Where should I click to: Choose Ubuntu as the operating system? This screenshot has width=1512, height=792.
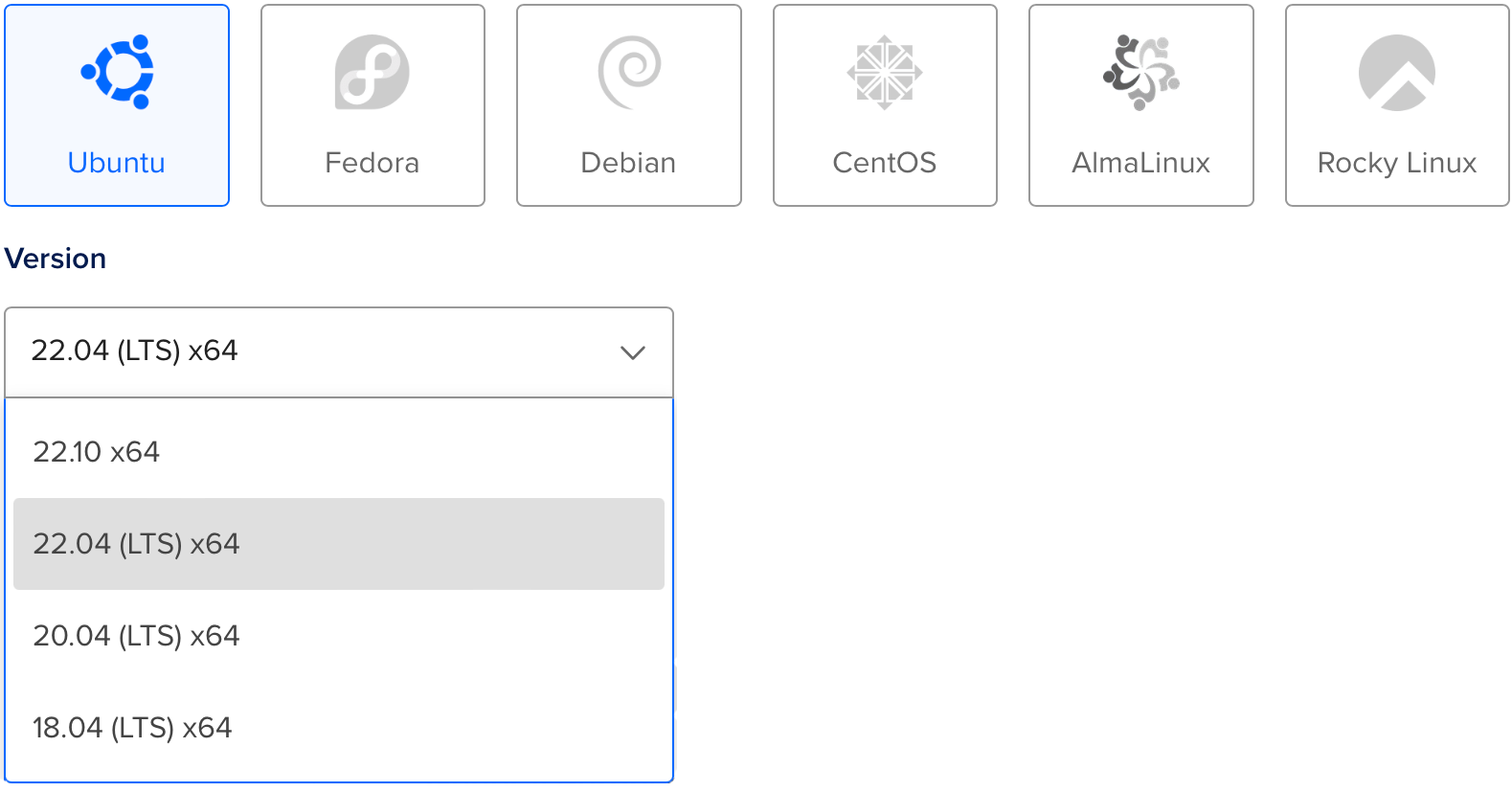click(117, 103)
